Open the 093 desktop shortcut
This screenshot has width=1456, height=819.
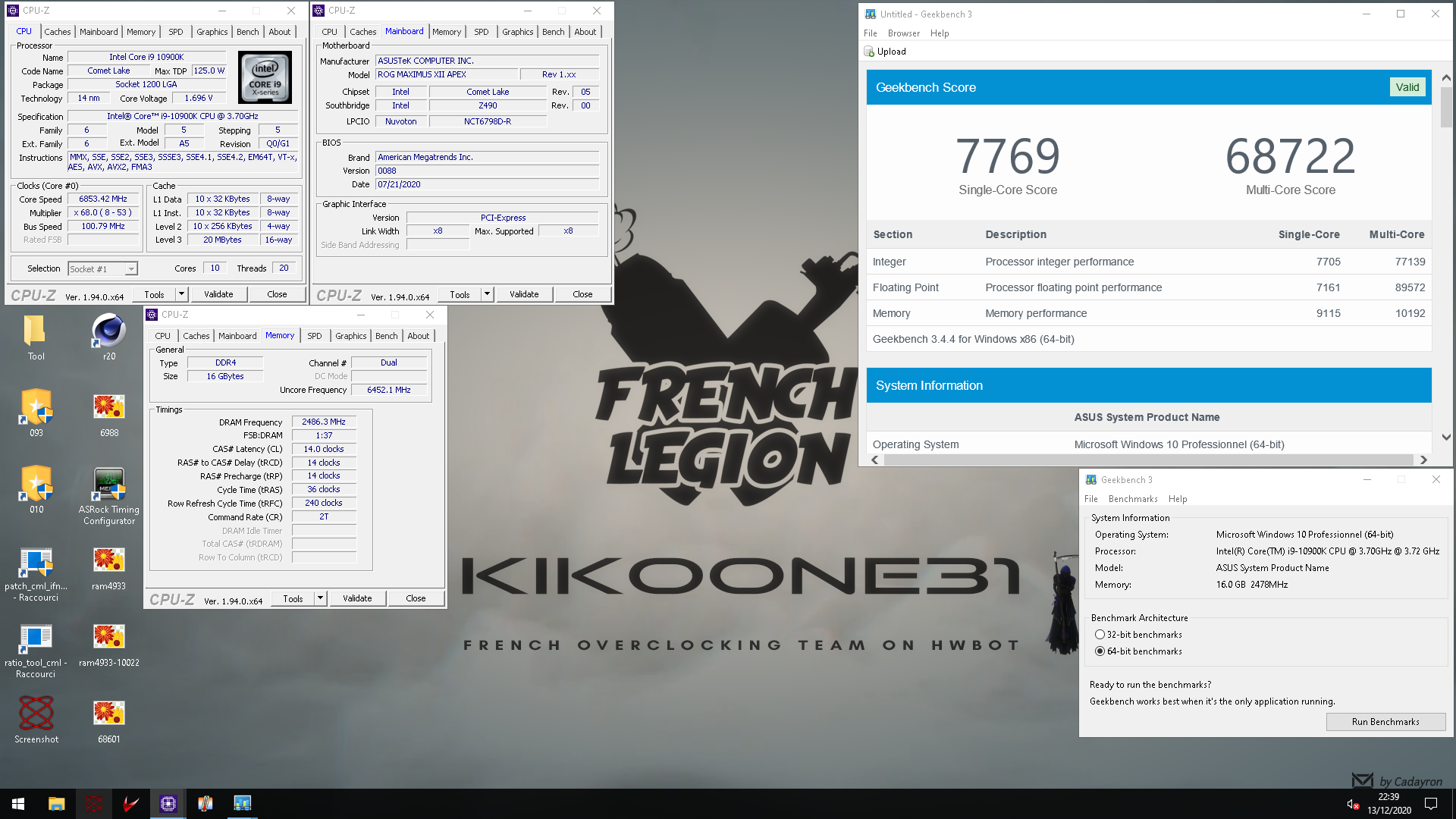pyautogui.click(x=36, y=413)
